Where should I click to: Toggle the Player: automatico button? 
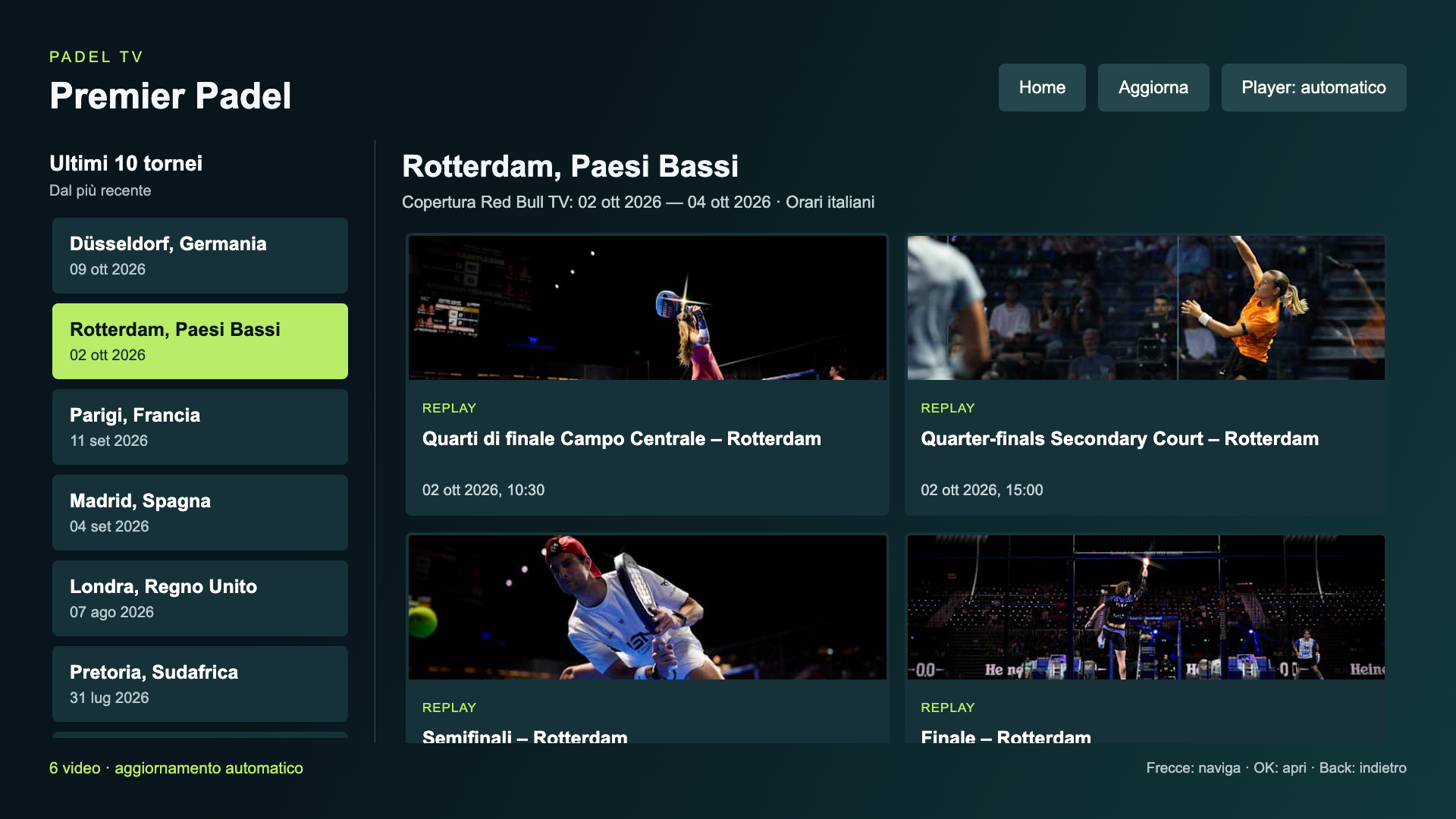(x=1313, y=87)
